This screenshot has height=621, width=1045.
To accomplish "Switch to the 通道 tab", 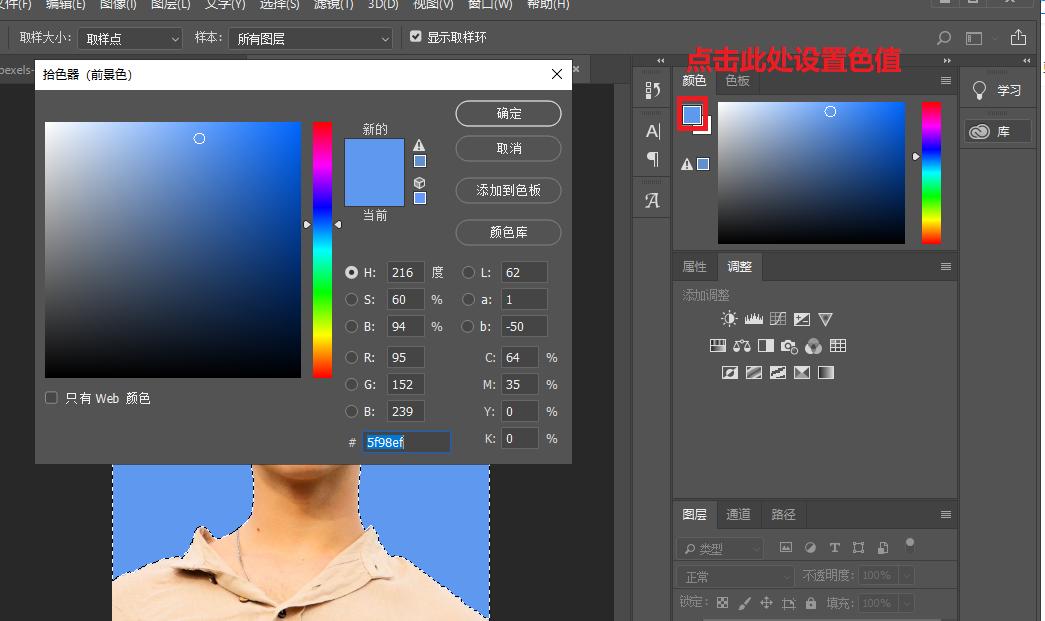I will tap(738, 514).
